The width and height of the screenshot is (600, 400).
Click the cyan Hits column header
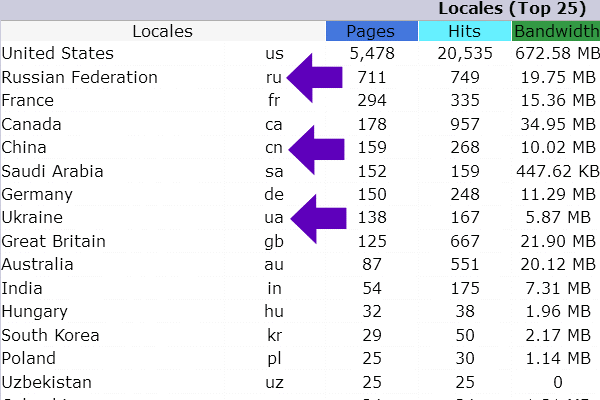tap(464, 31)
